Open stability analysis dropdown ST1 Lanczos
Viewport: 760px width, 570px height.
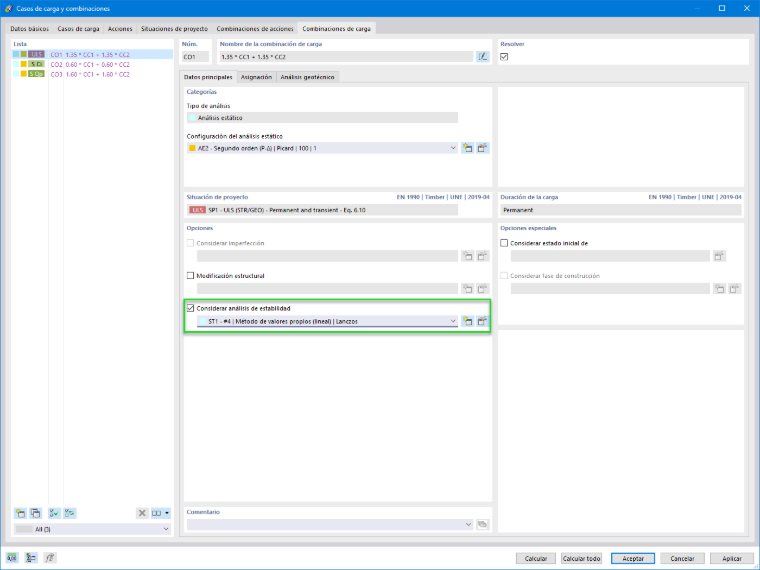(327, 321)
